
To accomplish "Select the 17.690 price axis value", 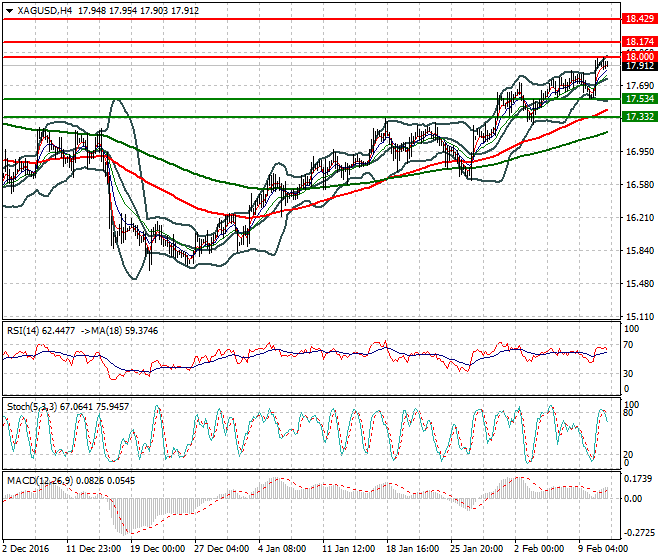I will (640, 86).
